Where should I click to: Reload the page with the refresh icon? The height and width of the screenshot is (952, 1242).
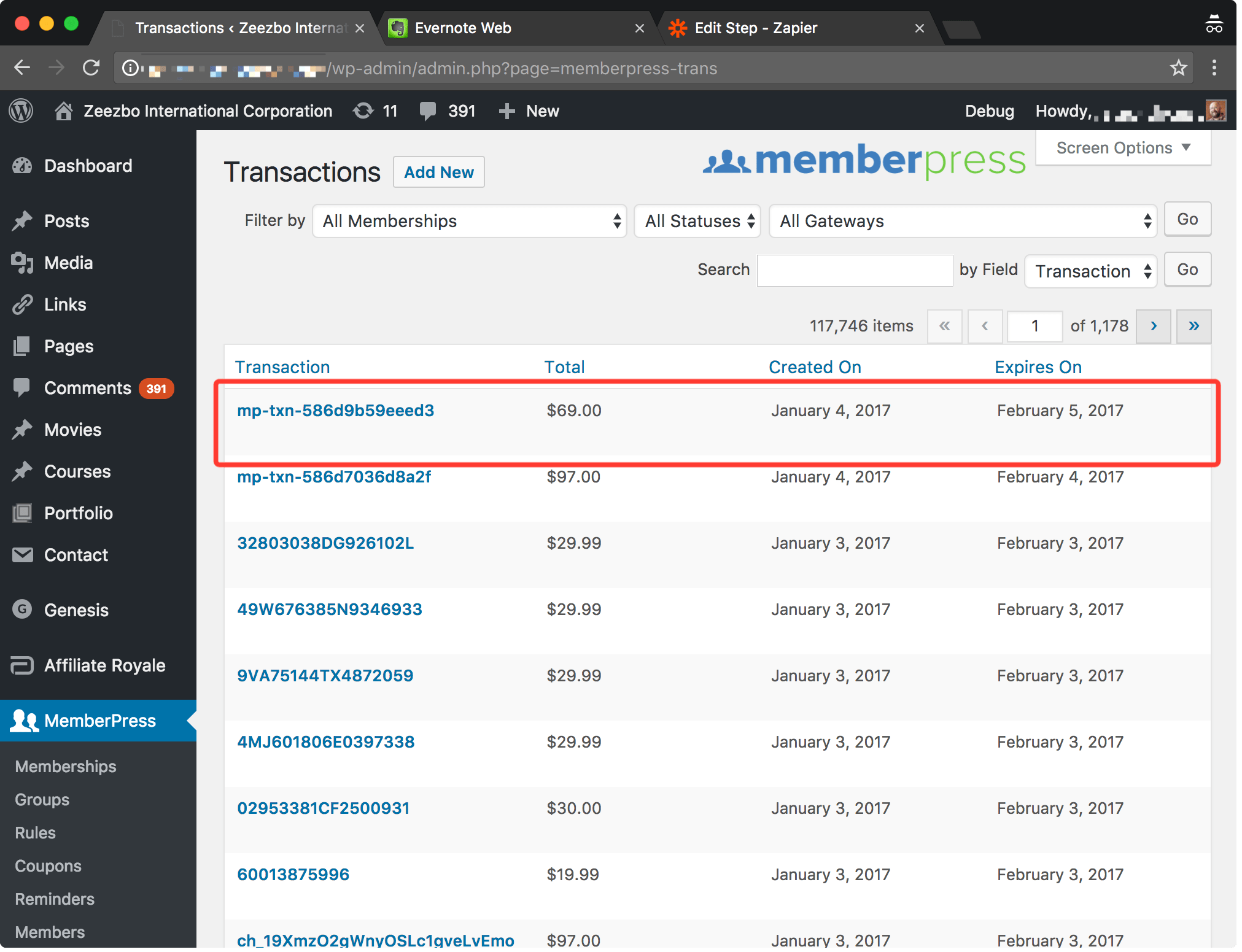(x=91, y=68)
